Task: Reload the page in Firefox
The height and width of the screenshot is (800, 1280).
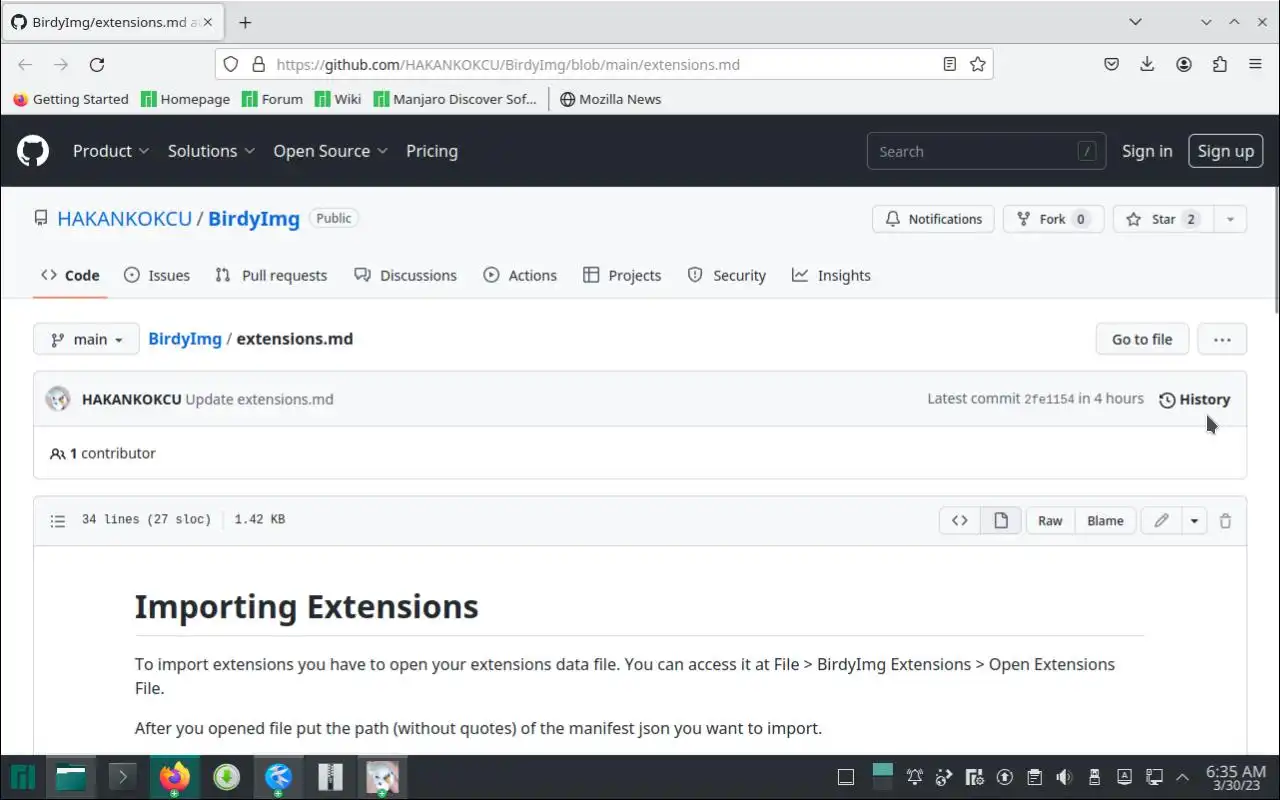Action: [97, 64]
